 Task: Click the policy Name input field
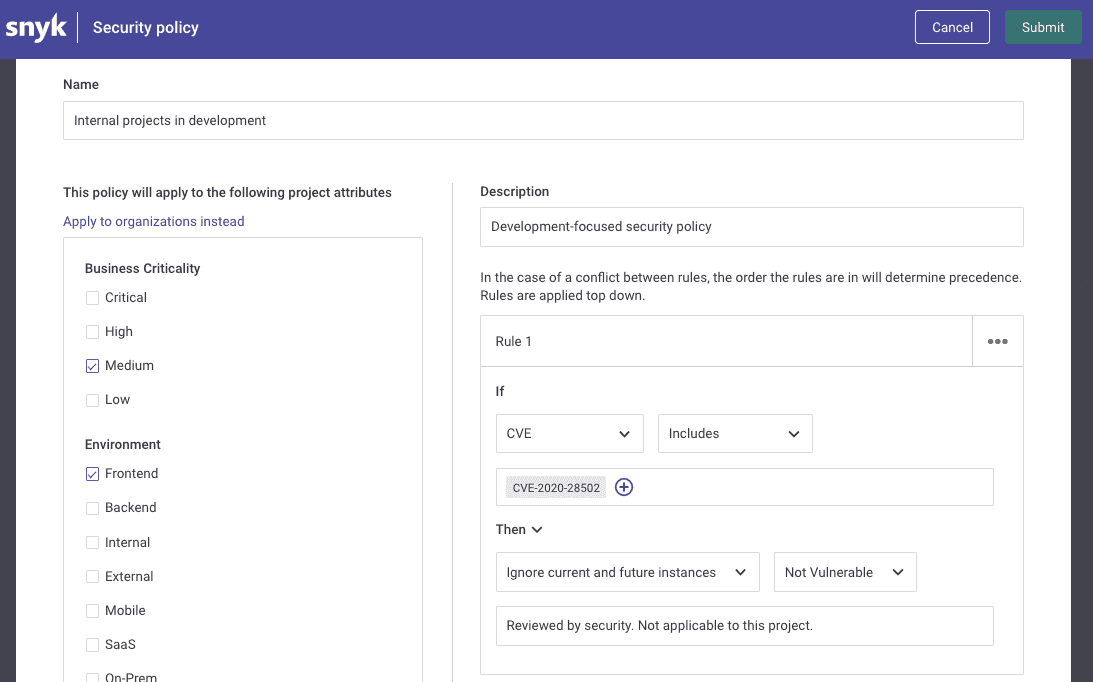(x=543, y=120)
